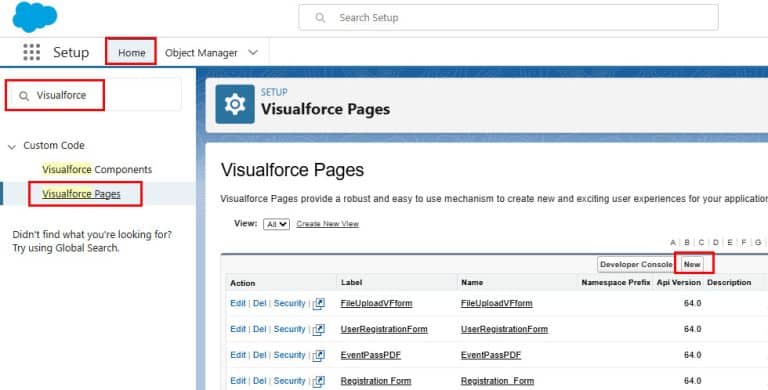Filter pages by letter D
The image size is (768, 390).
click(x=716, y=243)
